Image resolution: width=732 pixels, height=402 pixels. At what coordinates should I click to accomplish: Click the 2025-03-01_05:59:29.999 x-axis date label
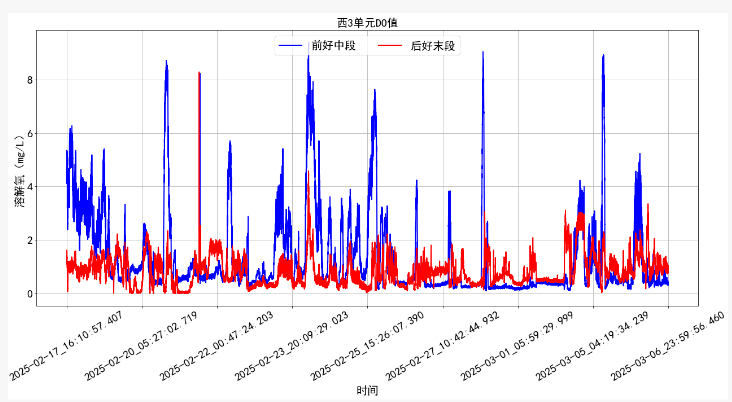[x=519, y=344]
